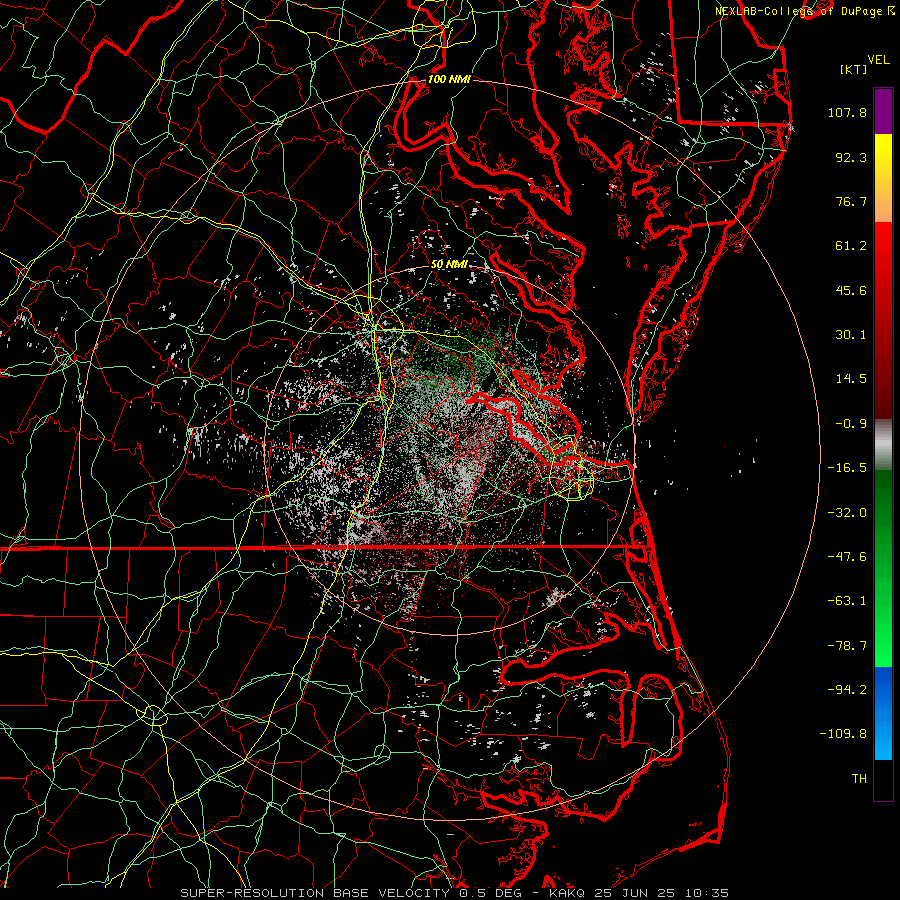This screenshot has height=900, width=900.
Task: Select the -78.7 velocity scale value
Action: click(847, 646)
